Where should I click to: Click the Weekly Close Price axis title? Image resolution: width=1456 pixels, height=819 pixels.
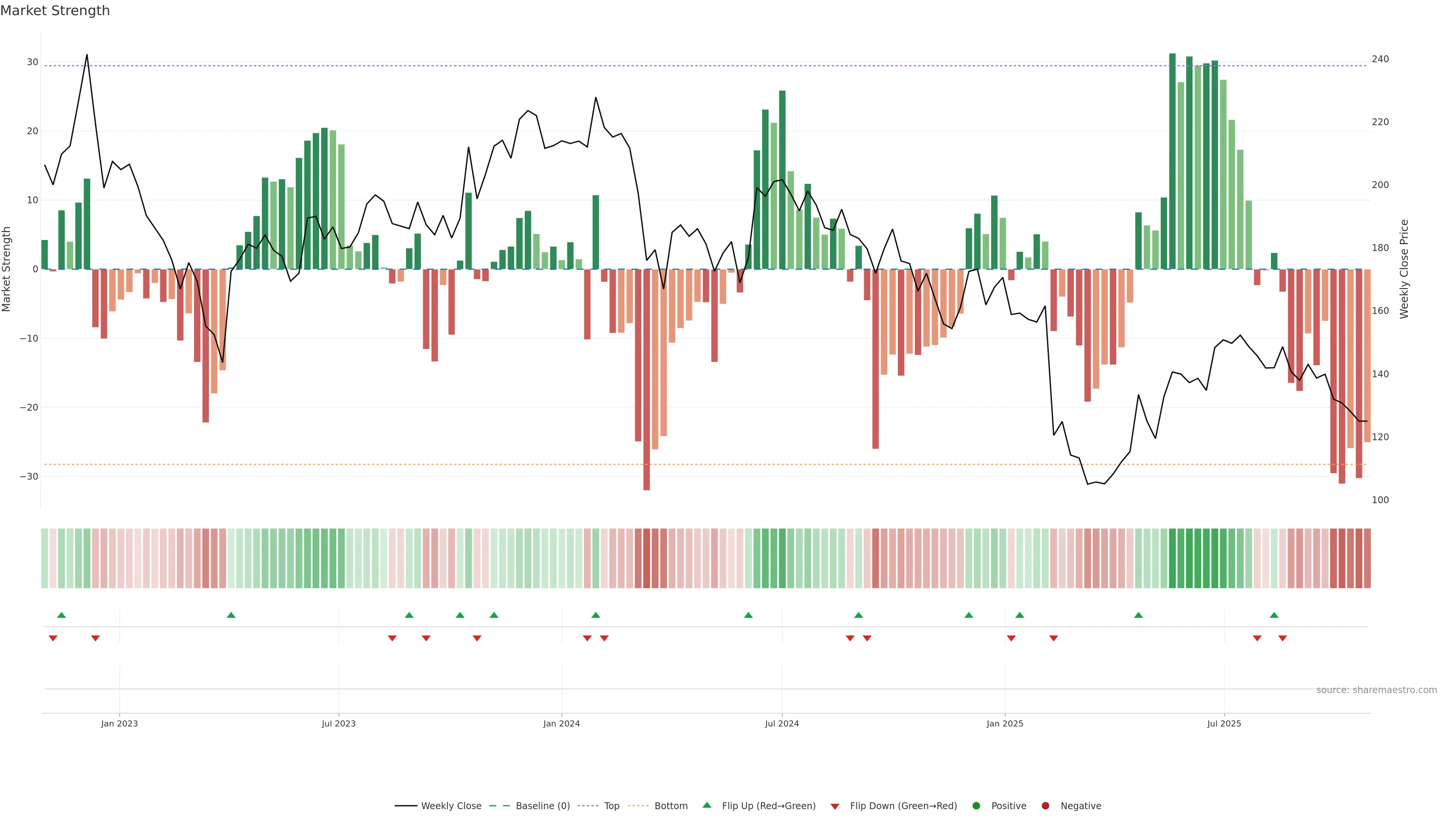coord(1404,269)
